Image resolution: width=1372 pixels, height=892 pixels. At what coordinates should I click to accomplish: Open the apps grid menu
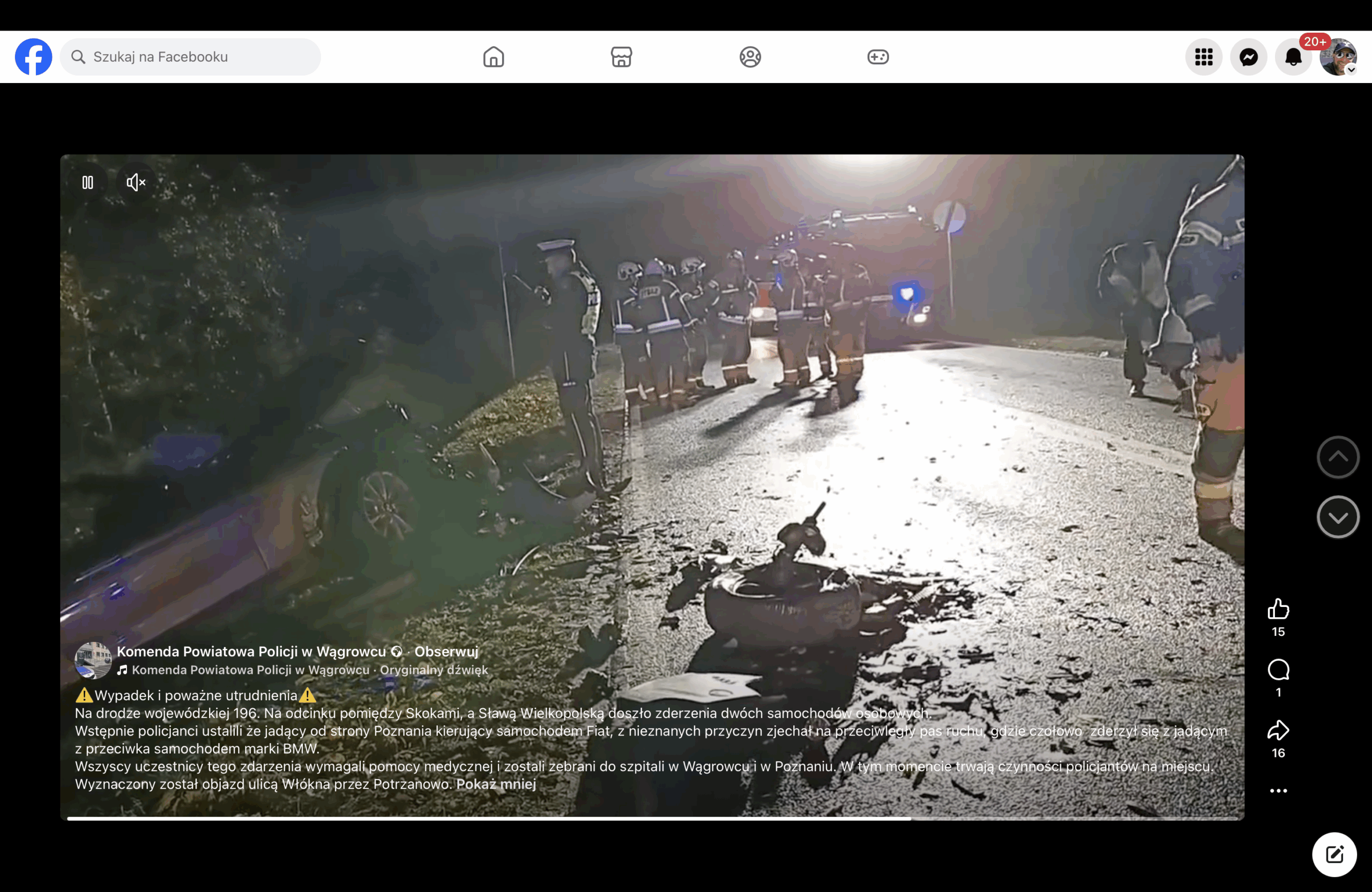coord(1203,57)
